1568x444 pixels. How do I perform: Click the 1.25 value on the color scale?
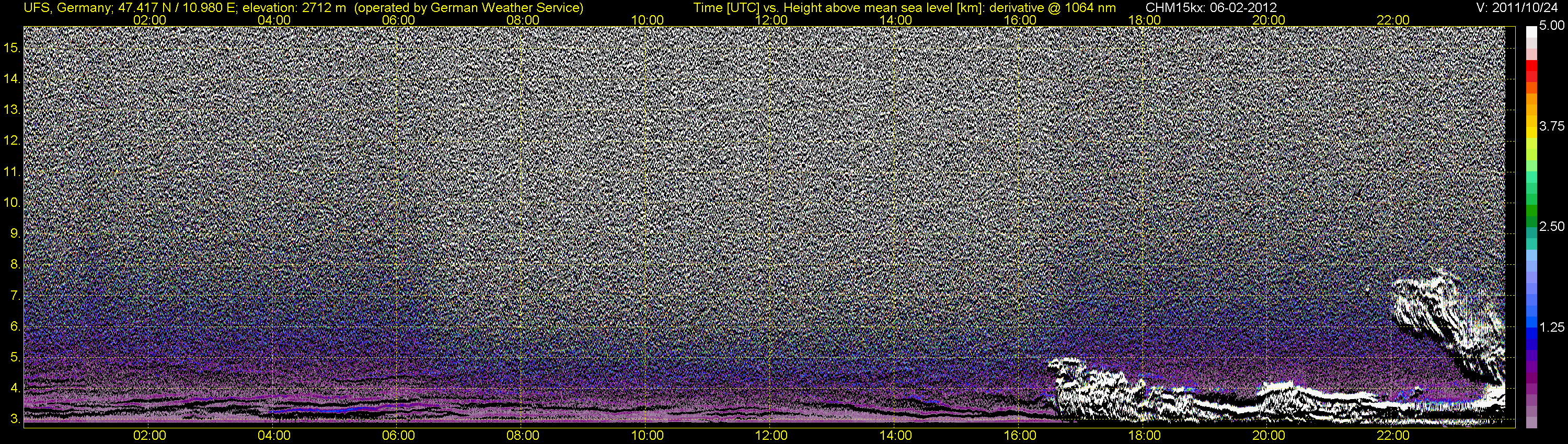(x=1552, y=327)
